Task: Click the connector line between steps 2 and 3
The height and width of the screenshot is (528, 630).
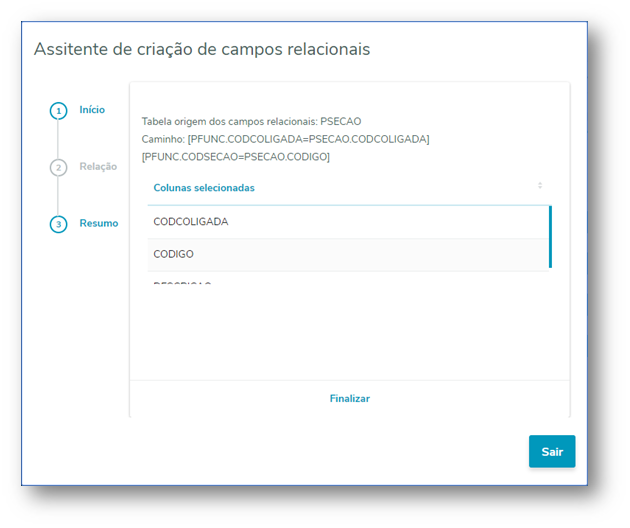Action: [x=59, y=196]
